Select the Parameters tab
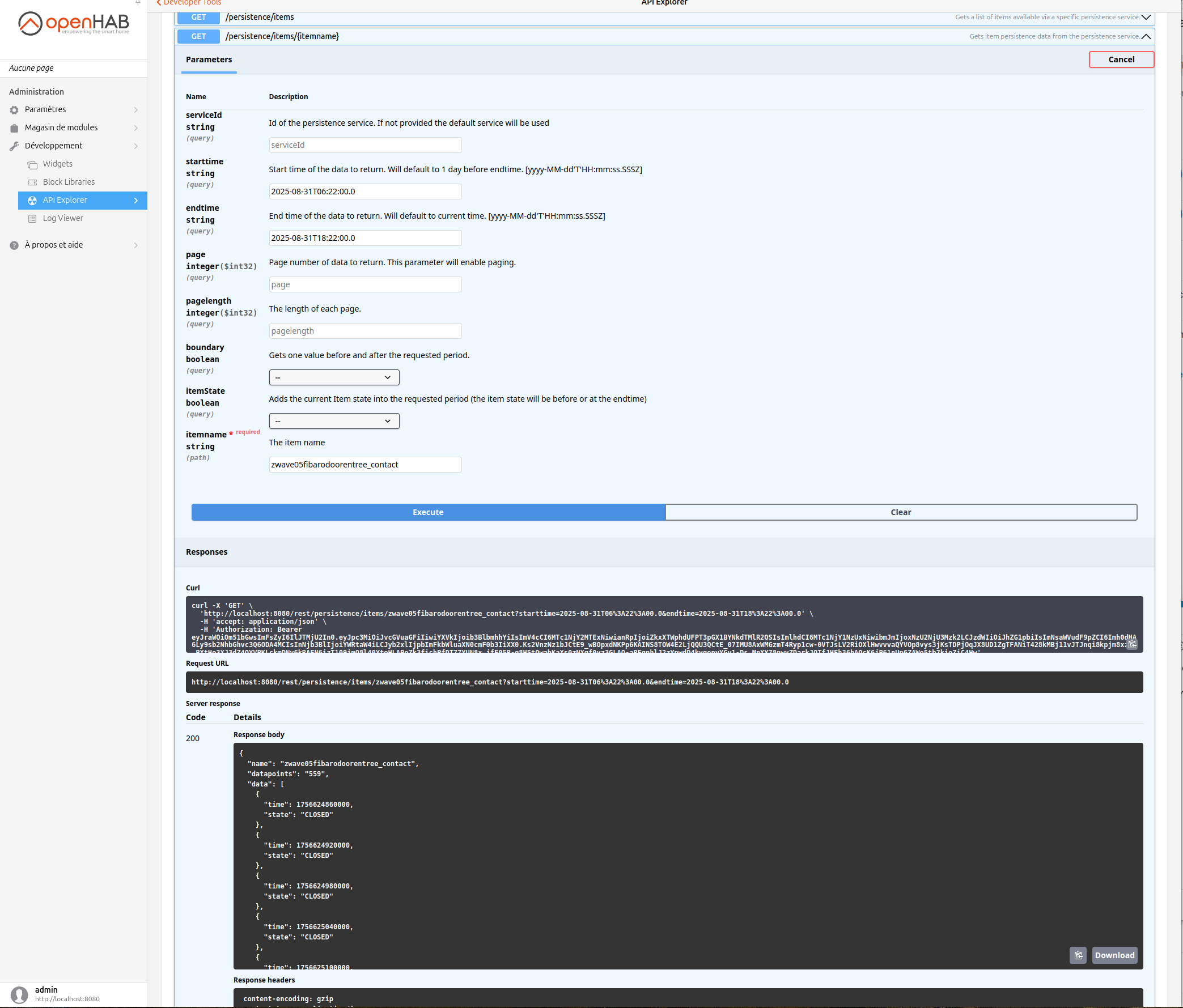This screenshot has height=1008, width=1183. (x=209, y=59)
